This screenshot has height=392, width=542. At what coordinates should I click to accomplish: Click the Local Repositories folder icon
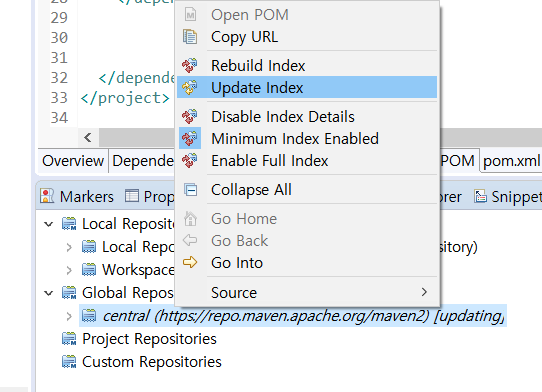[69, 224]
